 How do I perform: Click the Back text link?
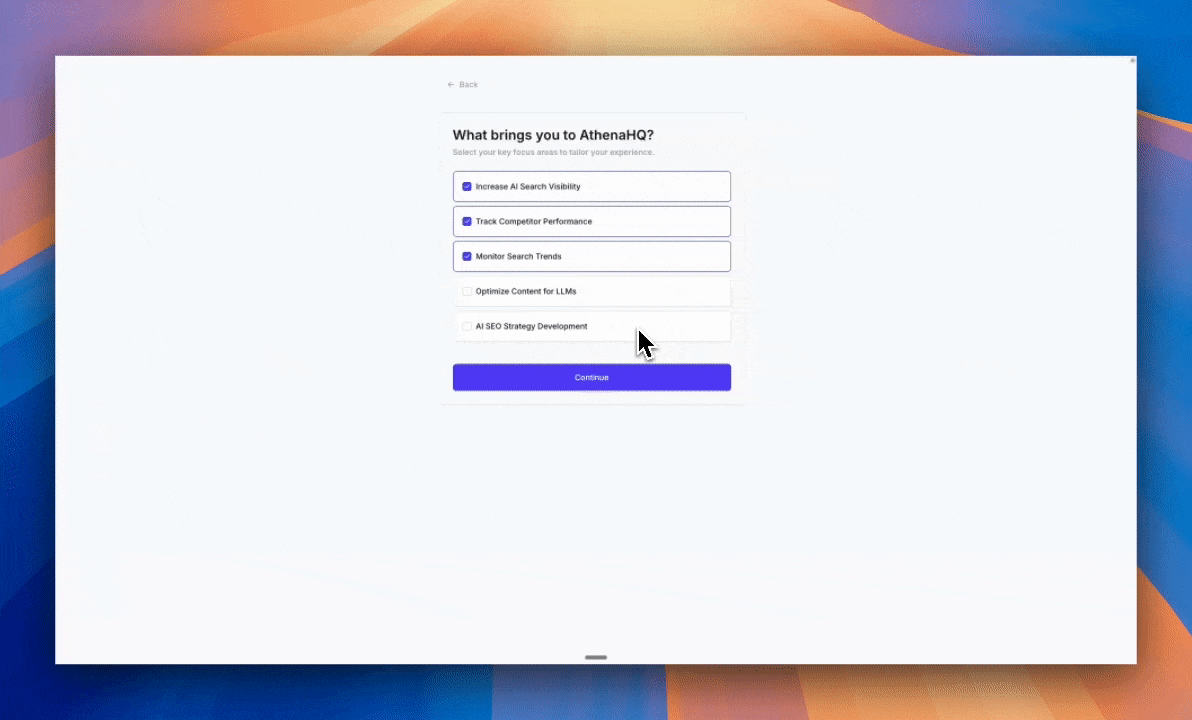point(468,85)
